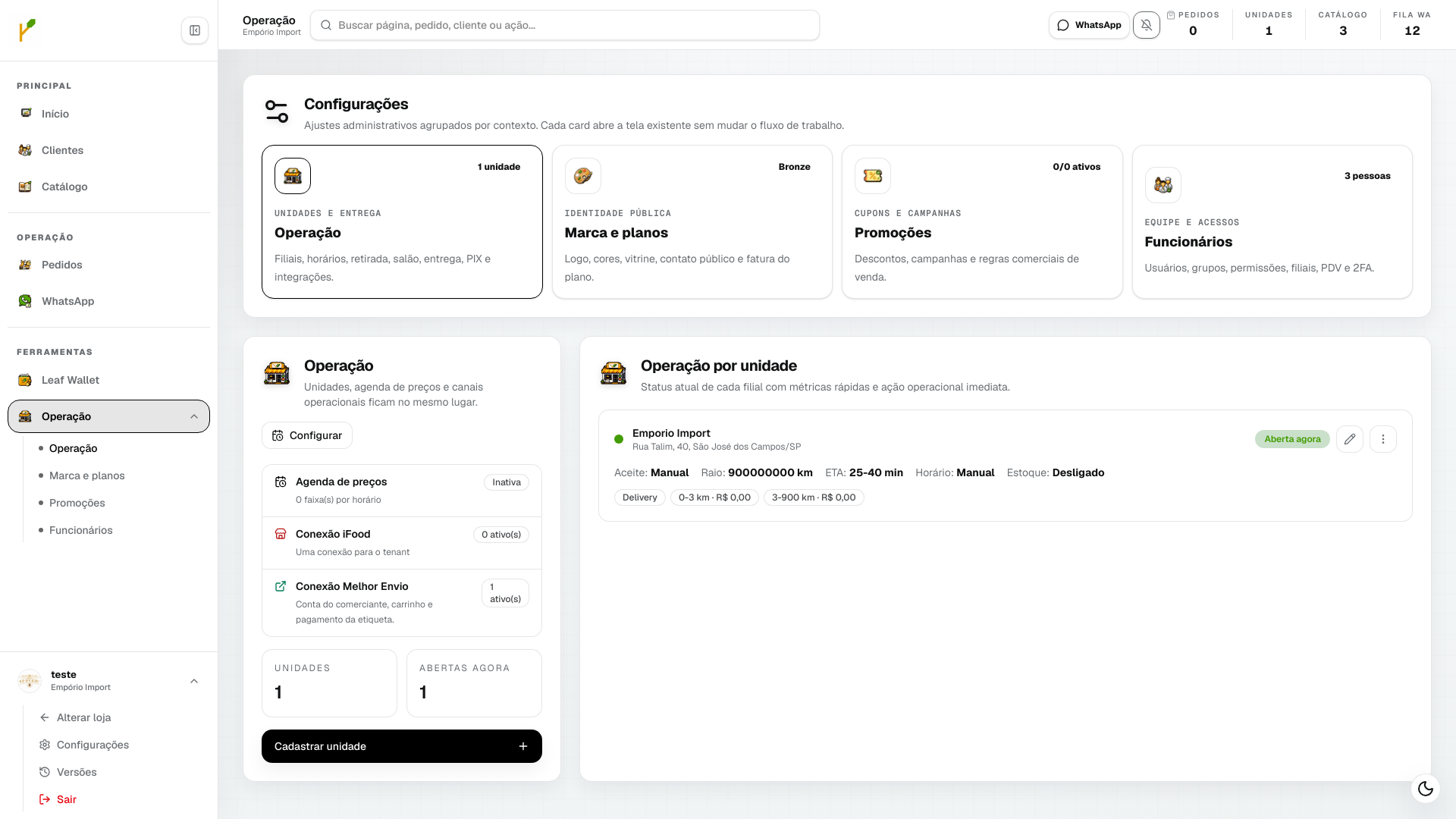Toggle the muted notifications bell icon
The width and height of the screenshot is (1456, 819).
point(1147,25)
